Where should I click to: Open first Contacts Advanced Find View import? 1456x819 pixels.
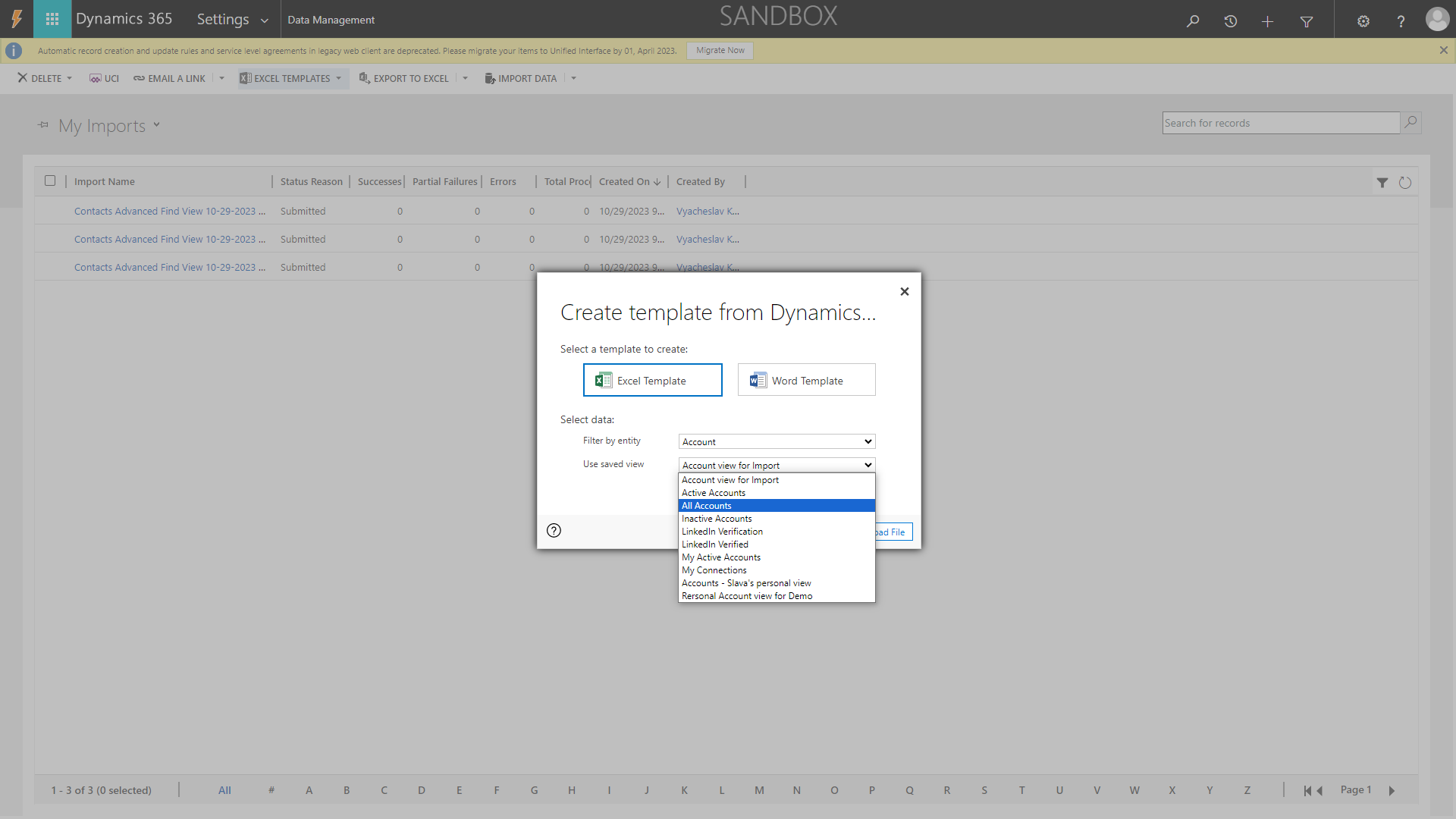click(170, 211)
